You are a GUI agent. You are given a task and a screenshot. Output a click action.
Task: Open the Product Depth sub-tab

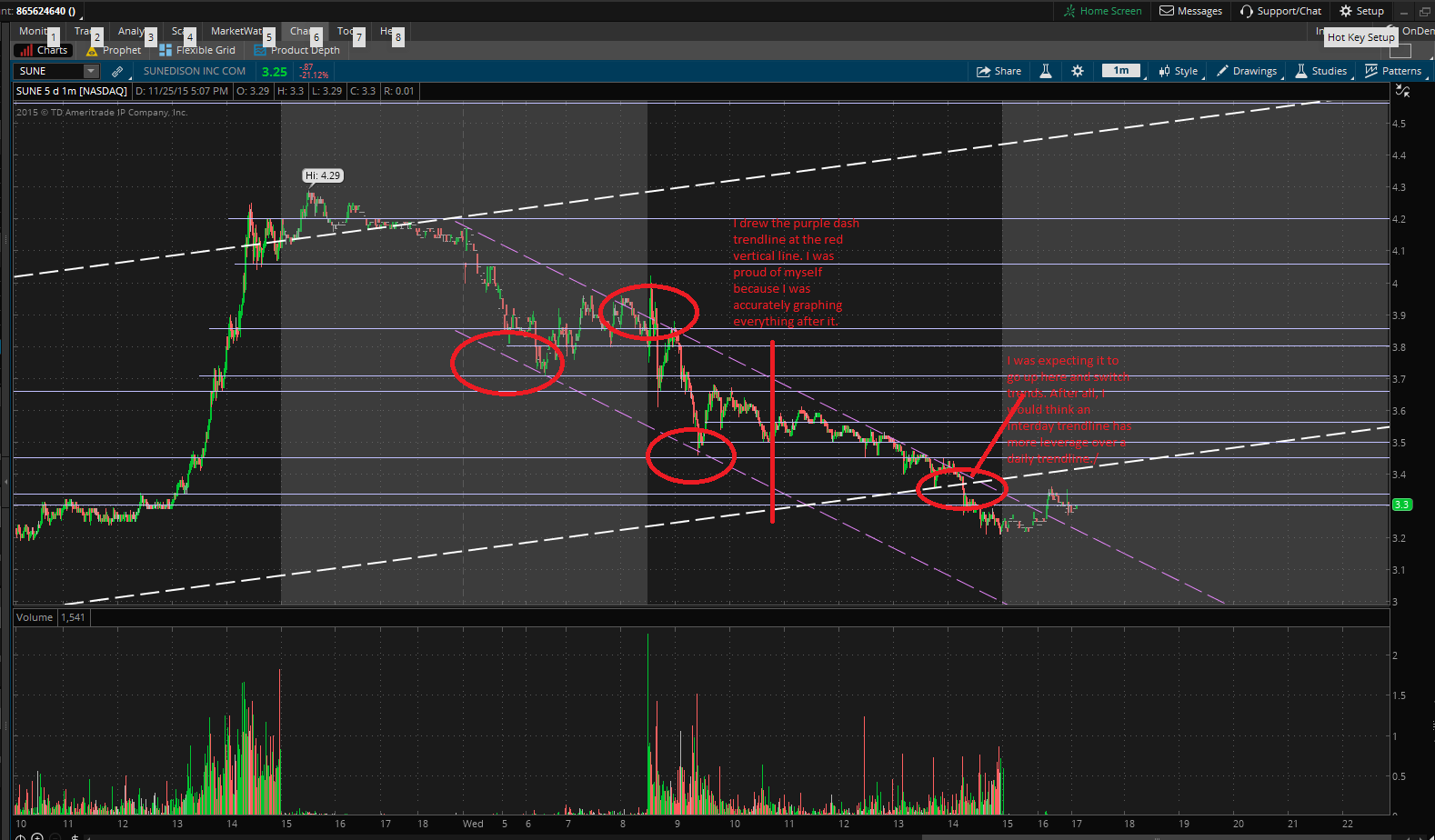(297, 50)
